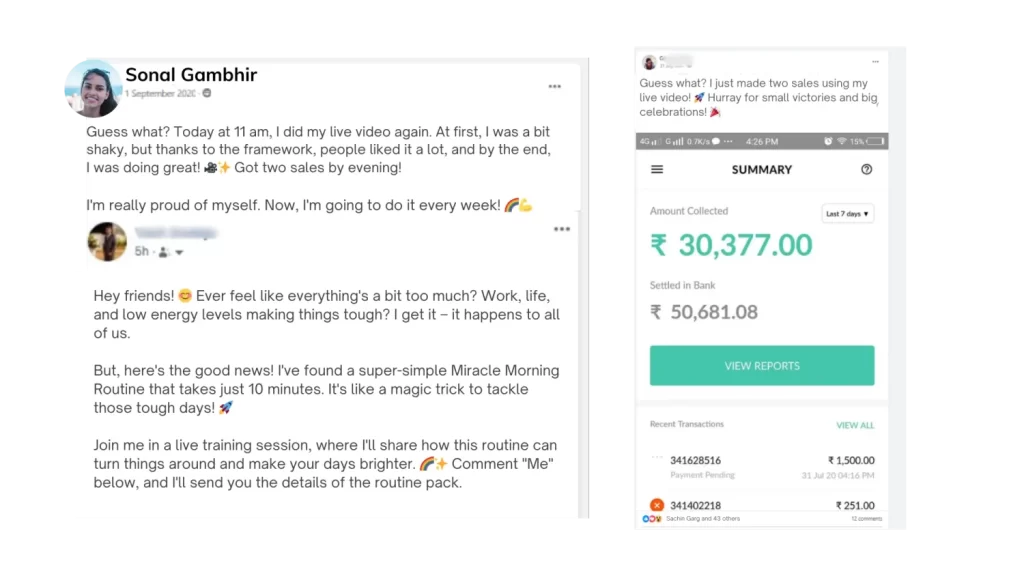This screenshot has width=1024, height=576.
Task: Click the pending dots beside transaction 341628516
Action: pos(657,458)
